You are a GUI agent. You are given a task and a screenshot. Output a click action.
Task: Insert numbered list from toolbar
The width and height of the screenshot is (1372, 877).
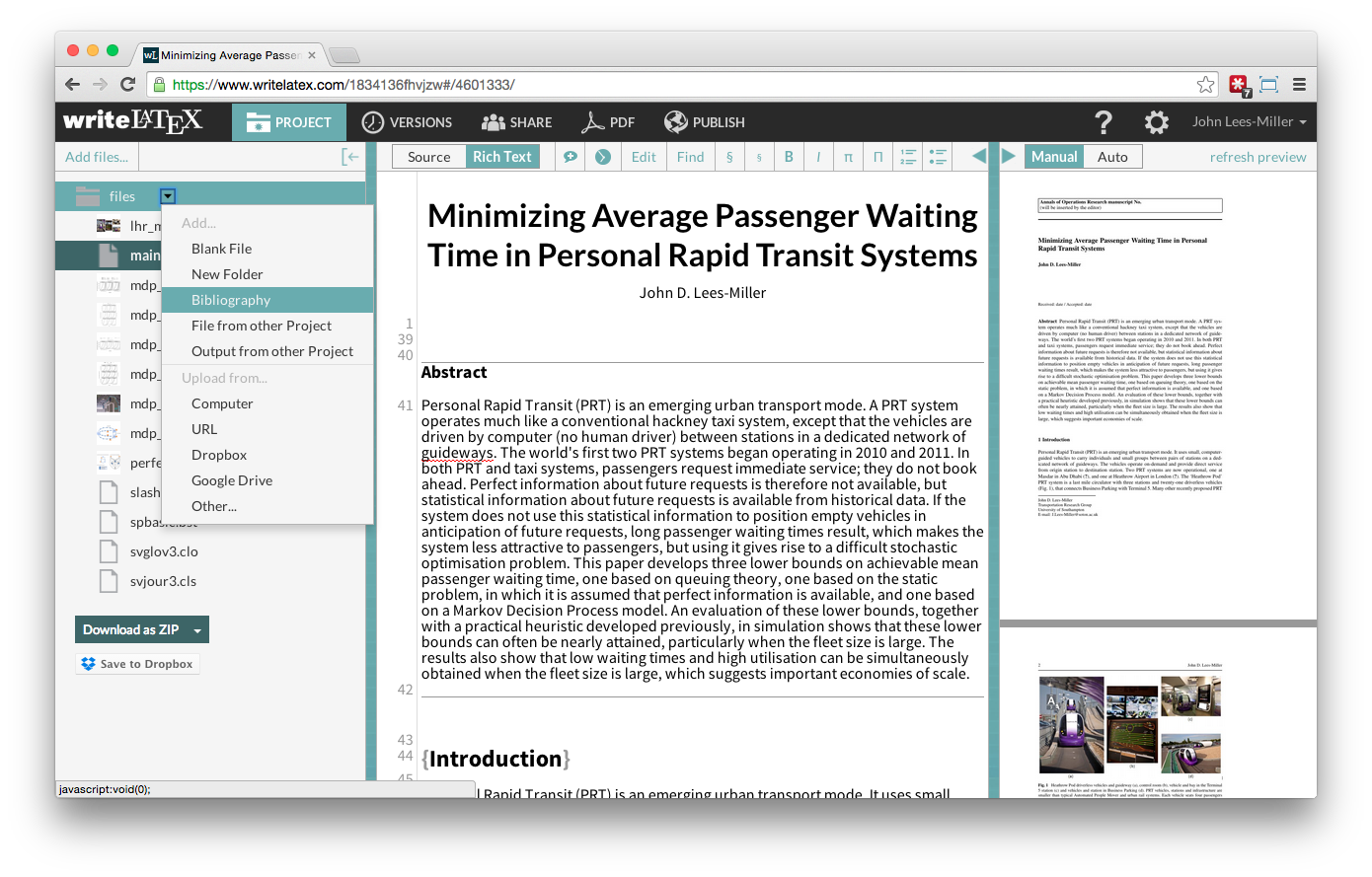[x=908, y=157]
